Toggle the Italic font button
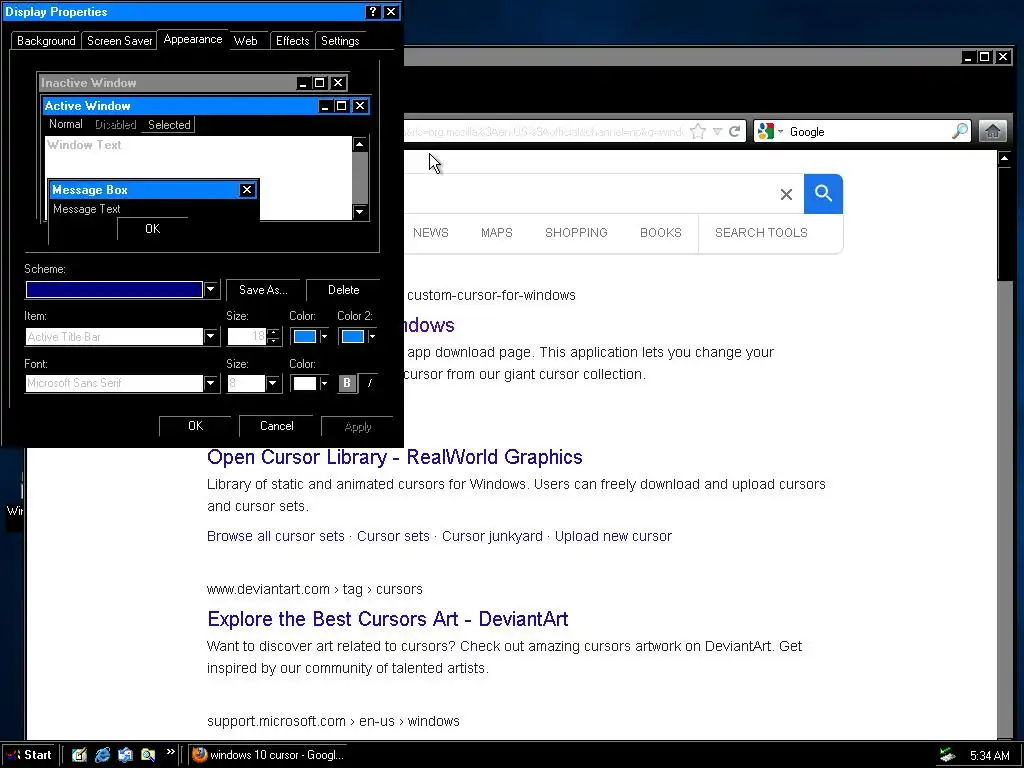 [x=370, y=383]
